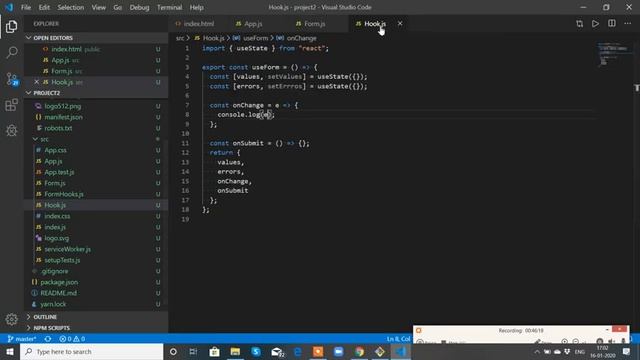
Task: Click the Windows Start button
Action: (x=10, y=351)
